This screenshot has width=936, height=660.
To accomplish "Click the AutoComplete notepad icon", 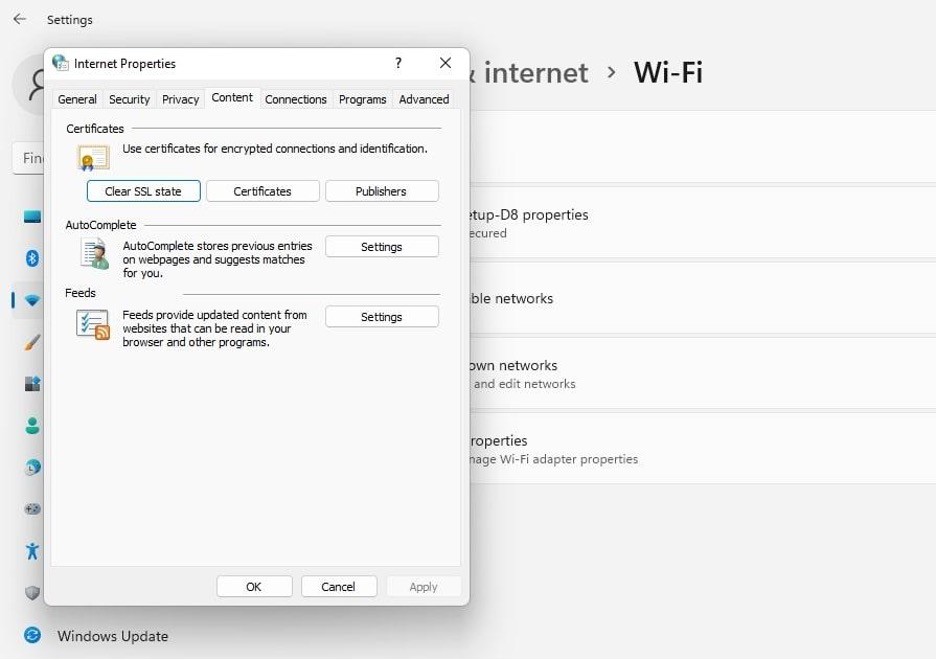I will click(x=93, y=254).
